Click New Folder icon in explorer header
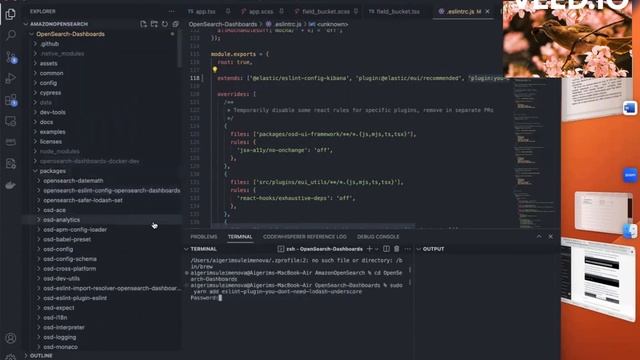640x360 pixels. click(154, 24)
